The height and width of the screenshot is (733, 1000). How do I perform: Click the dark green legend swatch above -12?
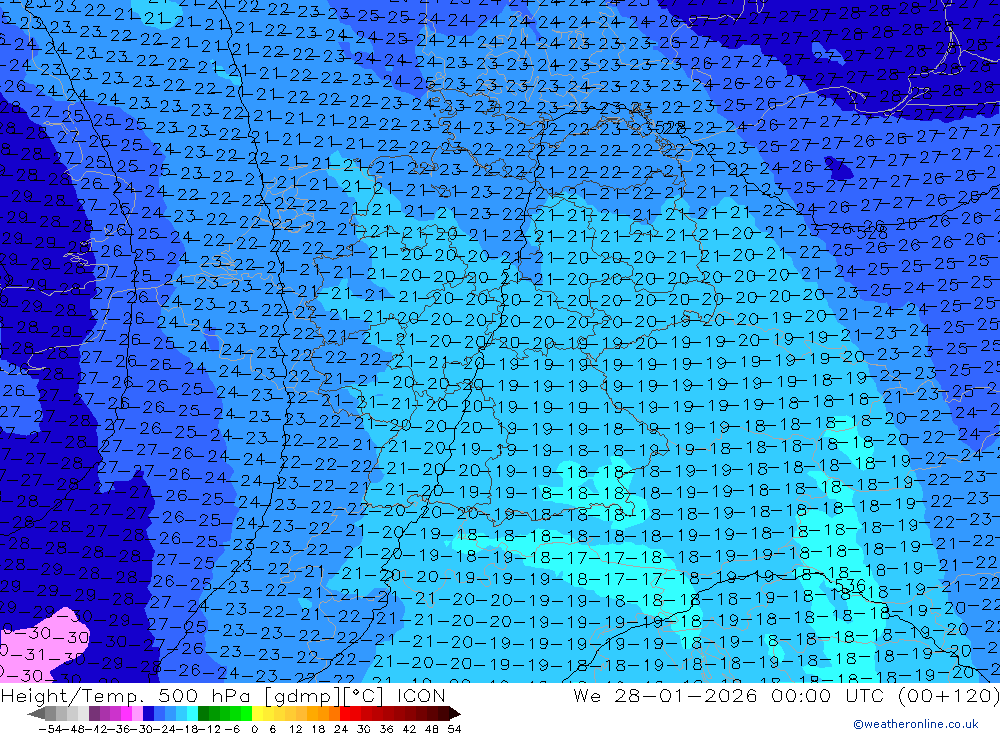[203, 713]
